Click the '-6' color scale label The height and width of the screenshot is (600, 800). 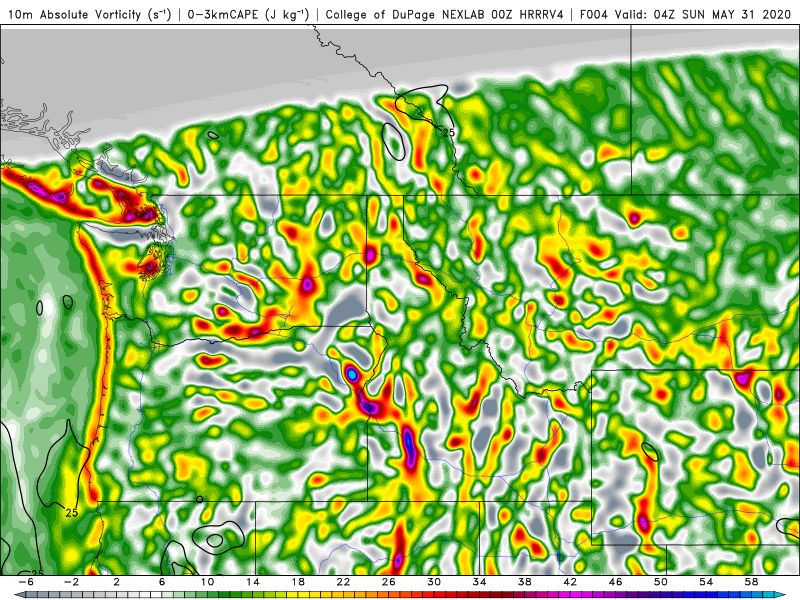click(x=26, y=582)
